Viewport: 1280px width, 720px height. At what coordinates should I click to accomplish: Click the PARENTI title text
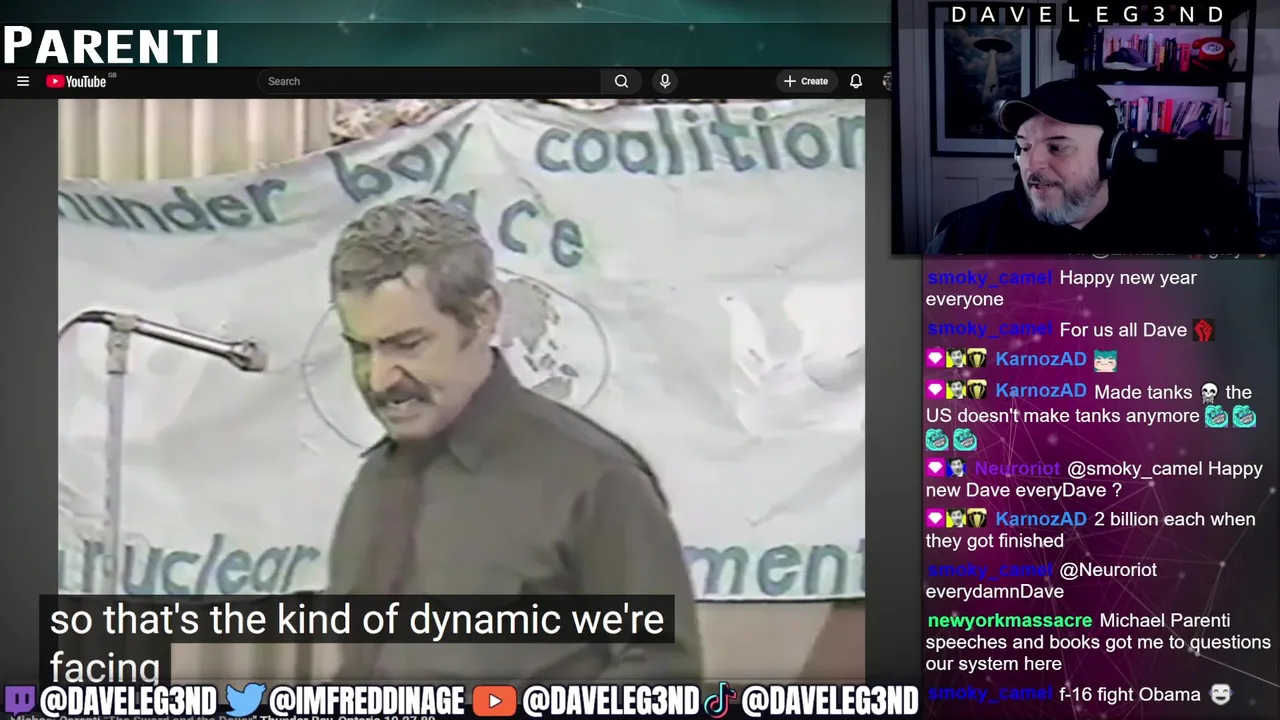(x=112, y=45)
